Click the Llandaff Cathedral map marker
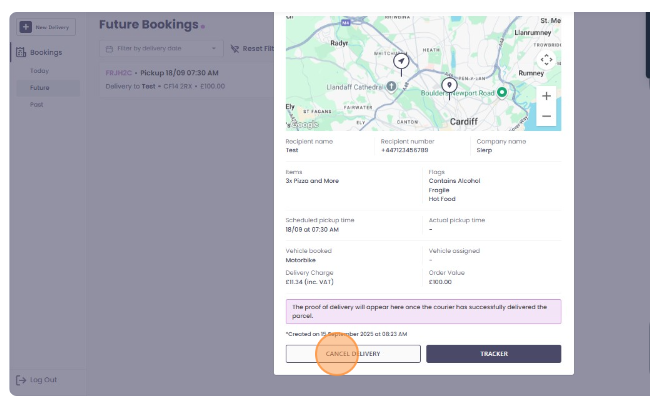Screen dimensions: 650x404 pyautogui.click(x=391, y=86)
